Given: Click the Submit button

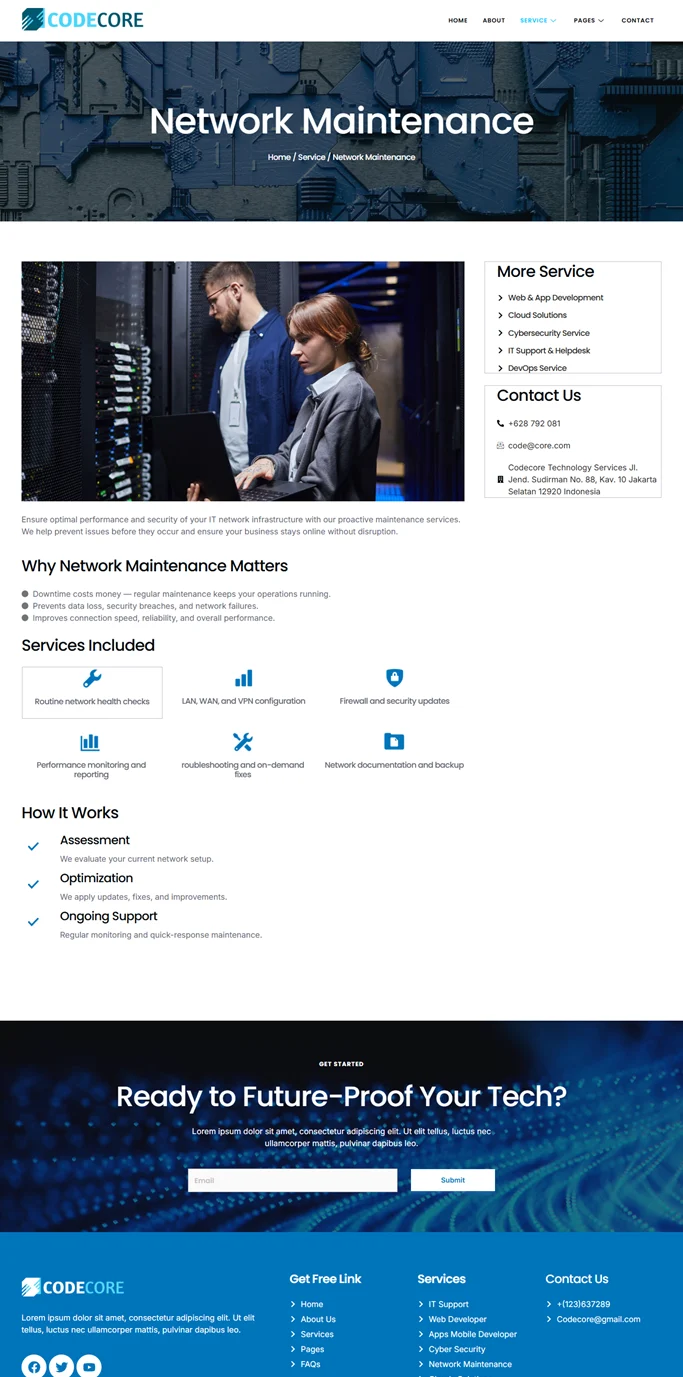Looking at the screenshot, I should point(453,1180).
